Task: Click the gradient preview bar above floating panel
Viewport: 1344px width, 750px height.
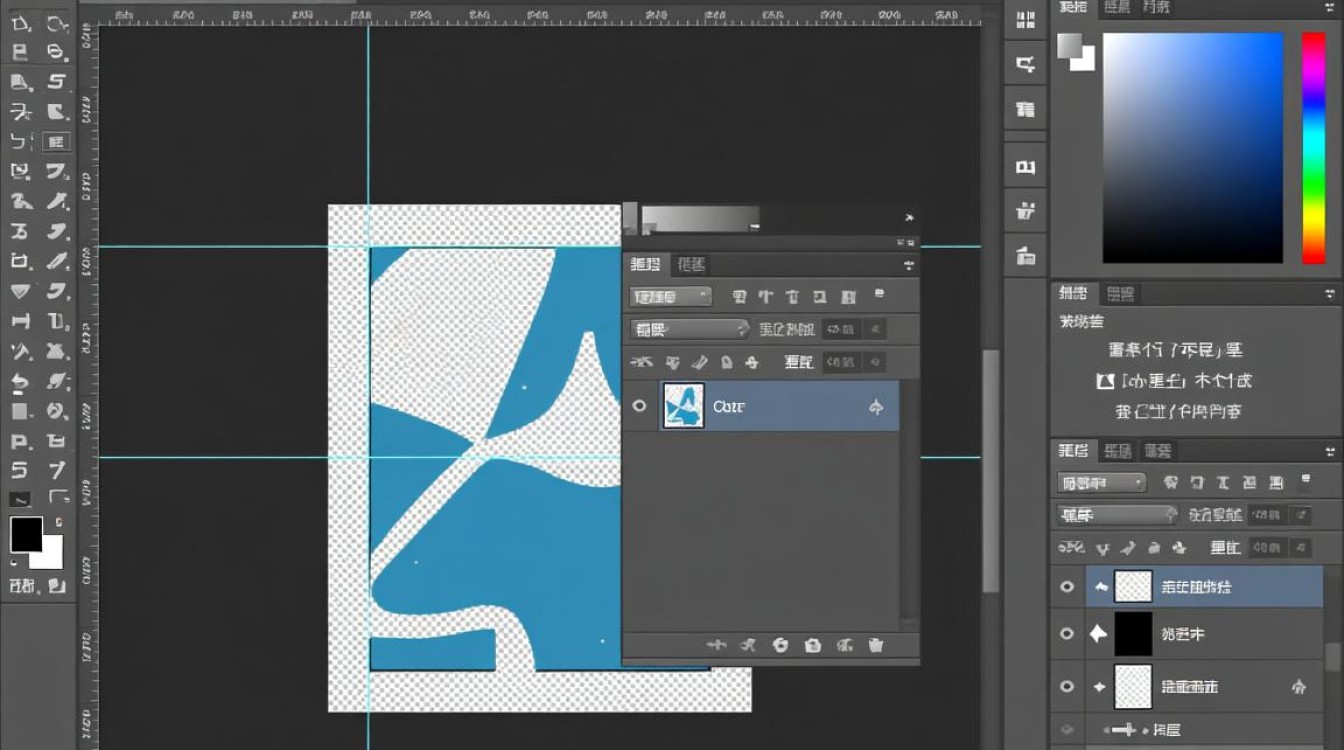Action: [x=700, y=219]
